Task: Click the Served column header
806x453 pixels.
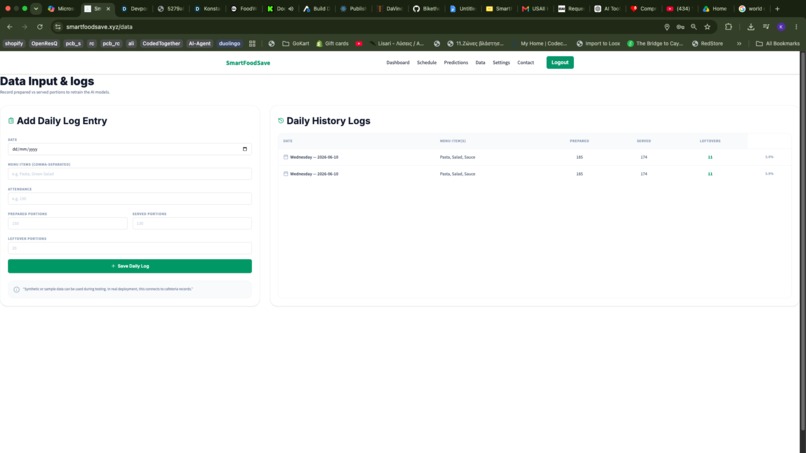Action: click(644, 141)
